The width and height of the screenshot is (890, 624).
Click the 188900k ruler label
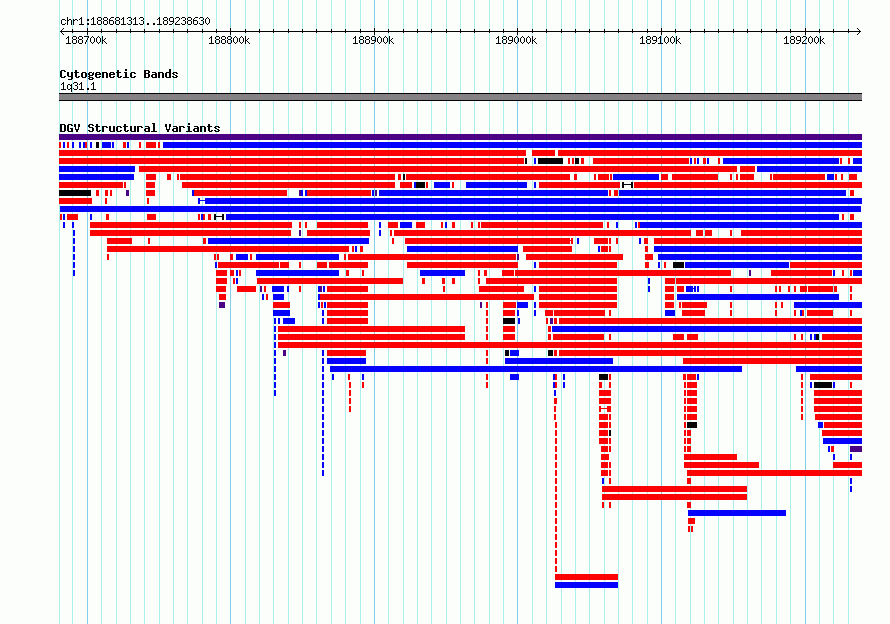click(373, 40)
